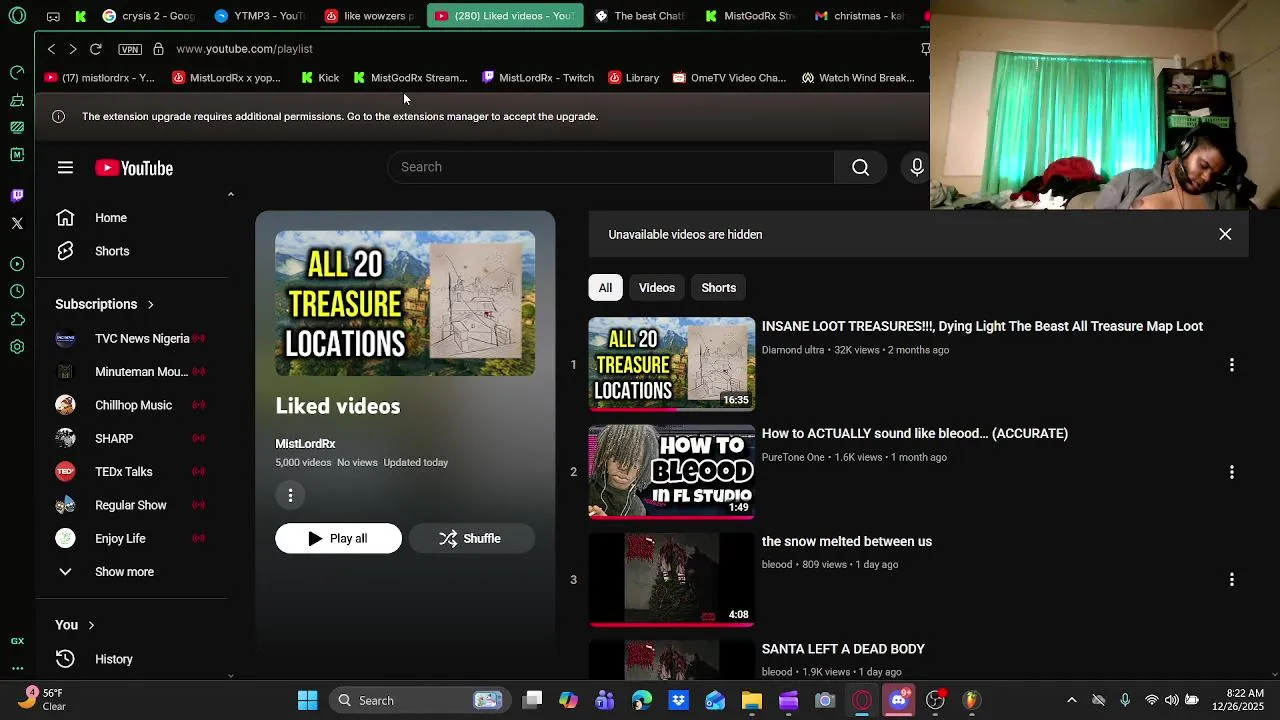Select the Videos filter chip
Viewport: 1280px width, 720px height.
coord(657,288)
